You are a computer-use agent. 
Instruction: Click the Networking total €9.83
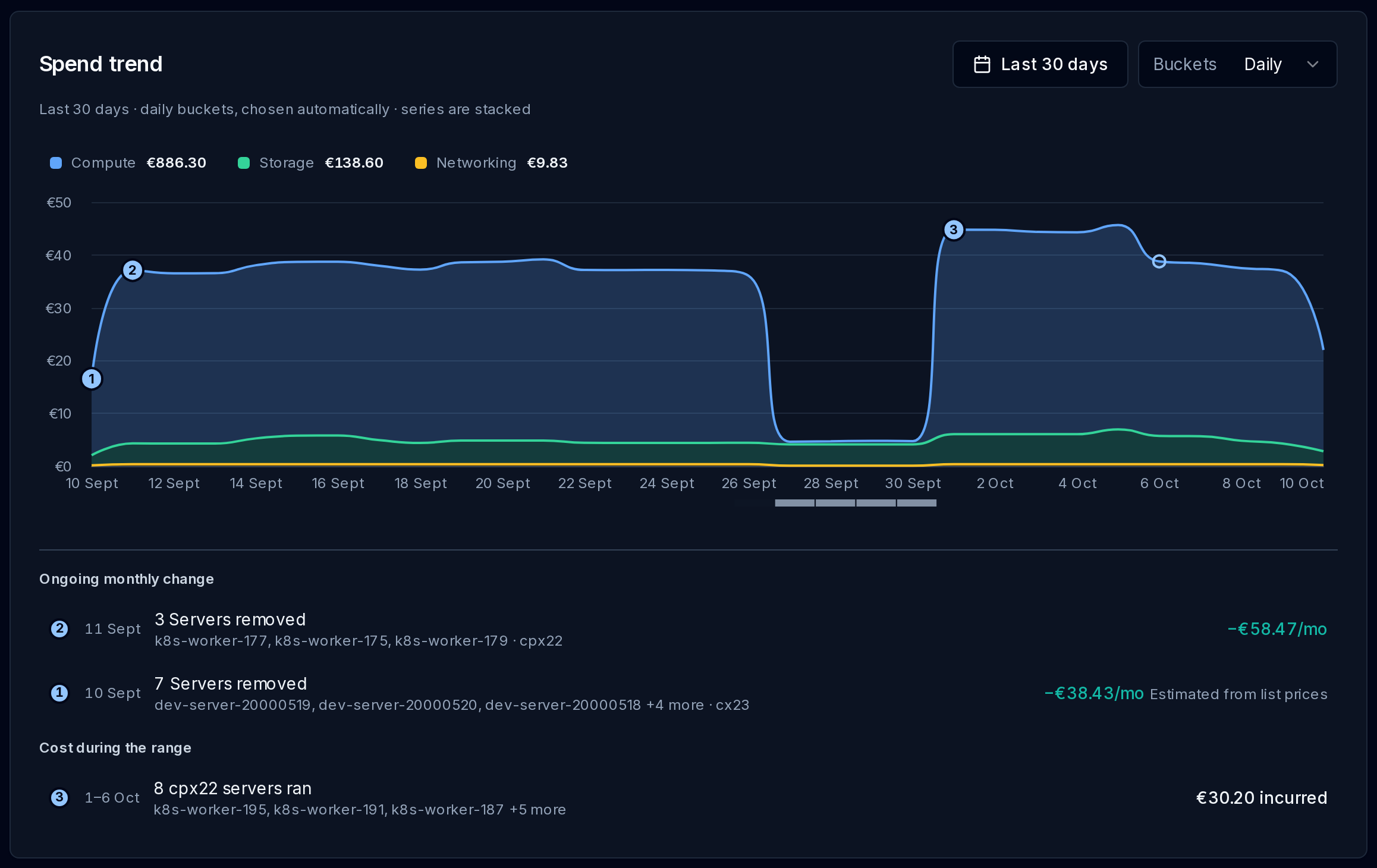(548, 163)
